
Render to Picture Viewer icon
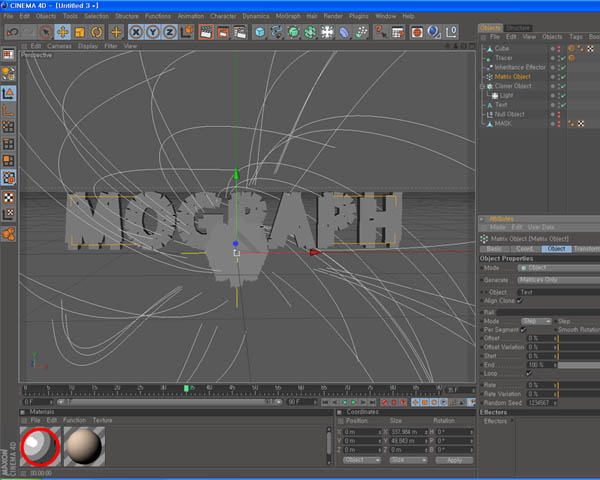pos(223,32)
